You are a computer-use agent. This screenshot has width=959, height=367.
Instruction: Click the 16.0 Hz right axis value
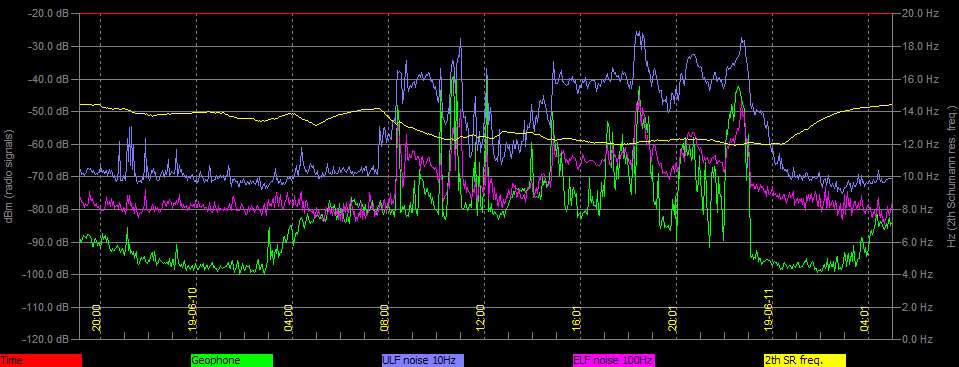click(919, 79)
